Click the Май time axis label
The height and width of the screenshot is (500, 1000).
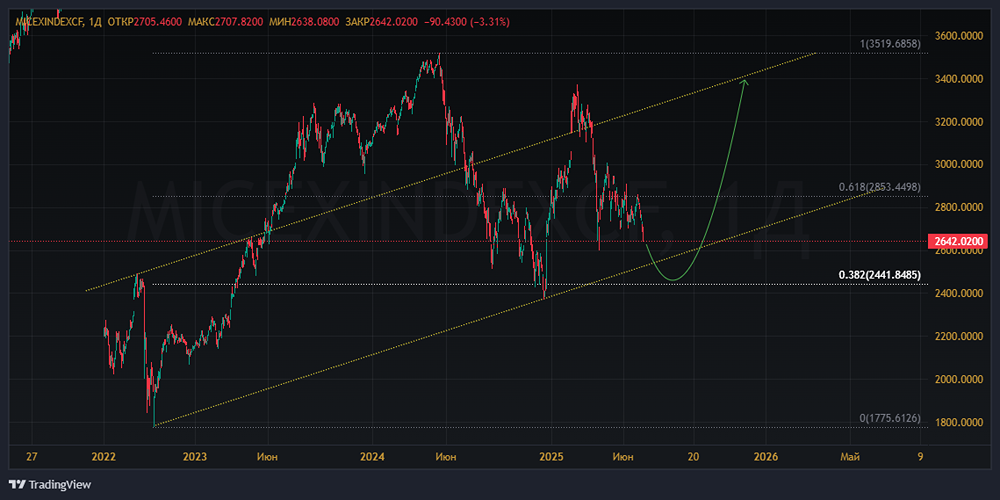849,457
